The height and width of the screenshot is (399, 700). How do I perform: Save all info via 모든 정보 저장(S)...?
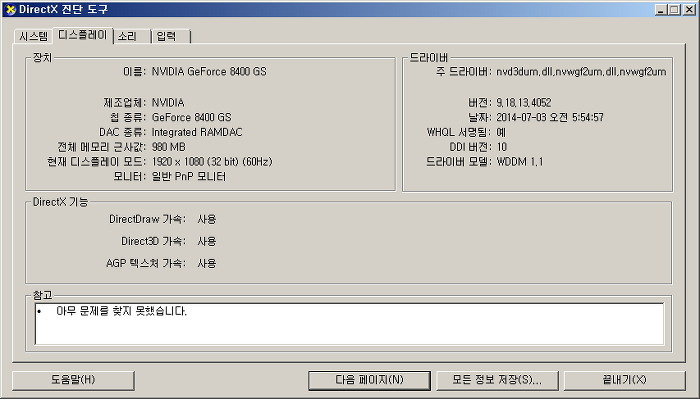click(x=497, y=380)
